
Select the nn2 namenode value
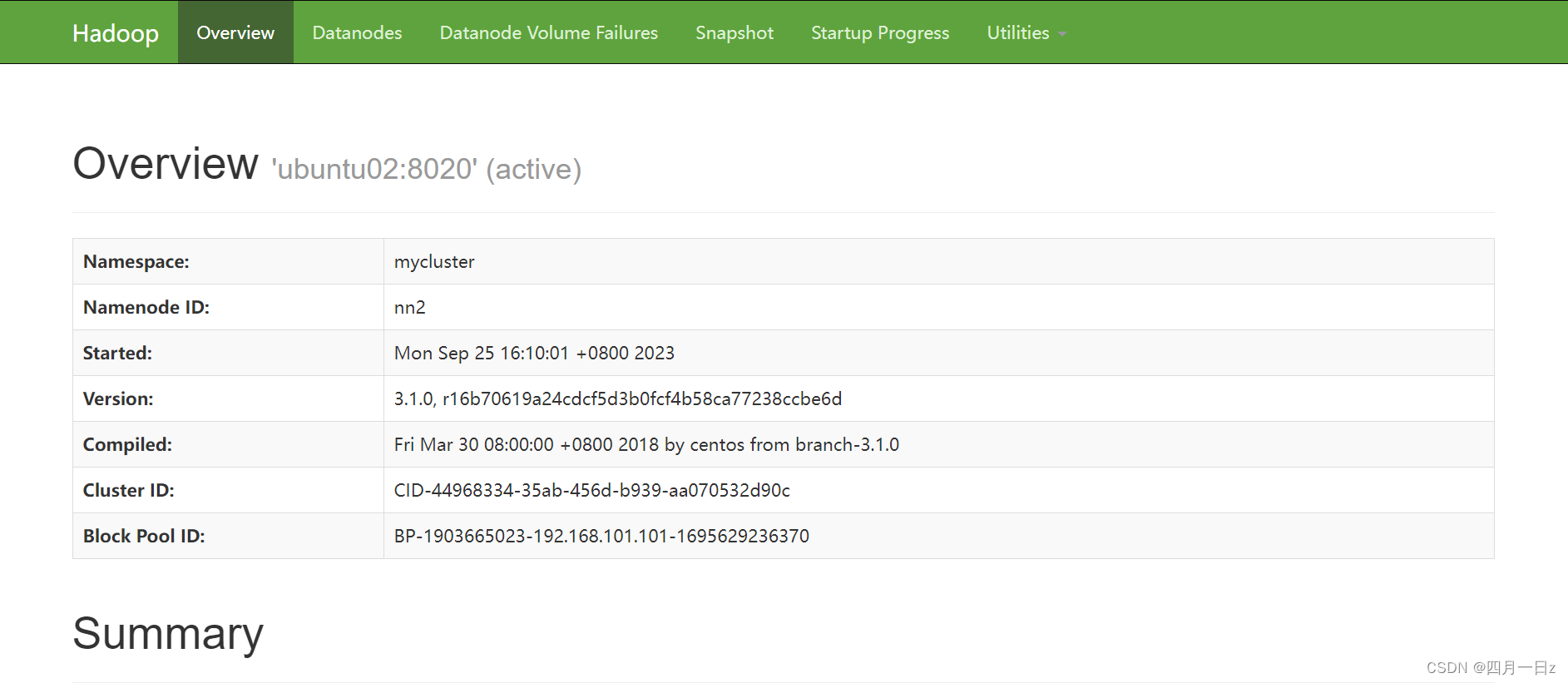click(409, 307)
